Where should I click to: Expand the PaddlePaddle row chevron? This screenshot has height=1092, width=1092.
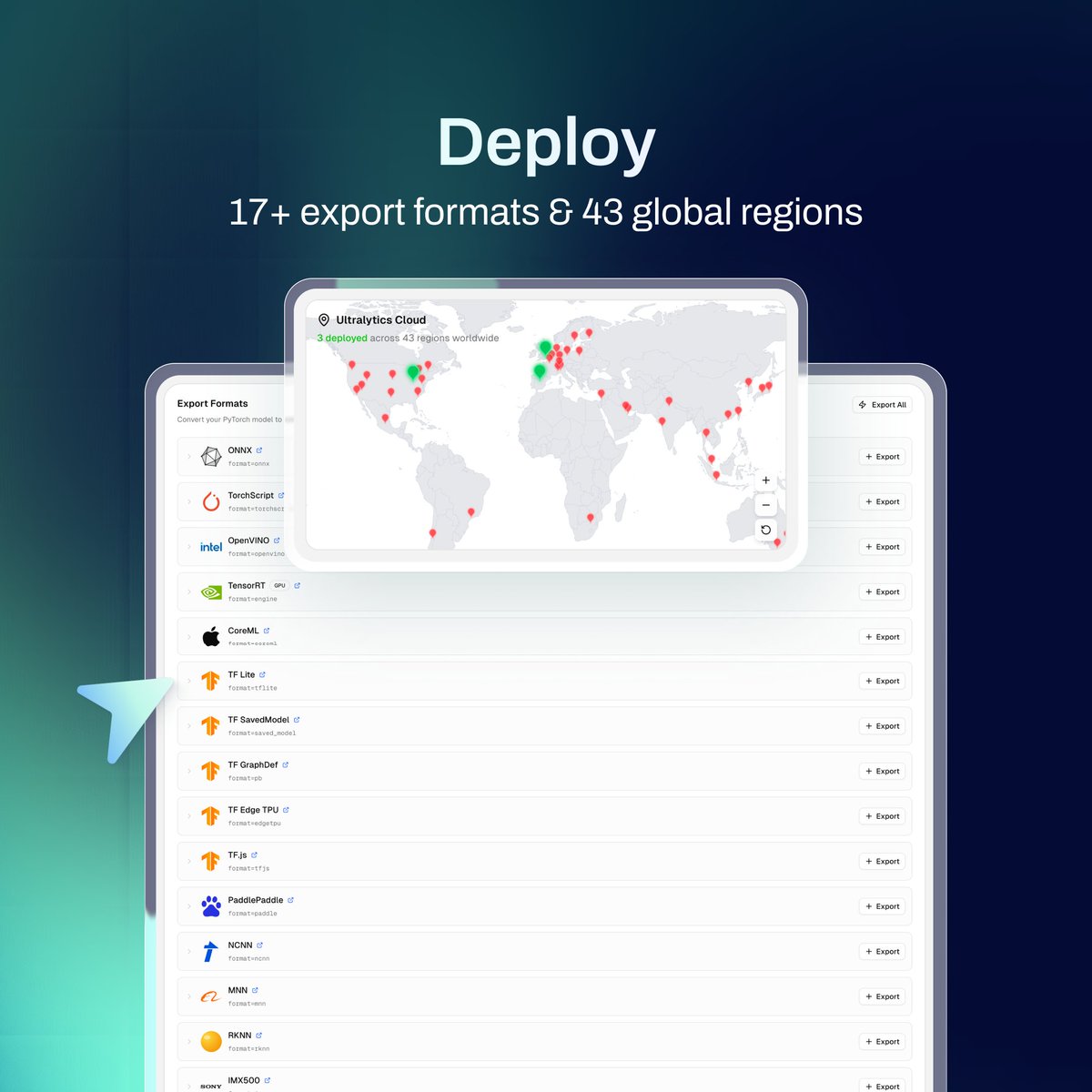pos(189,906)
